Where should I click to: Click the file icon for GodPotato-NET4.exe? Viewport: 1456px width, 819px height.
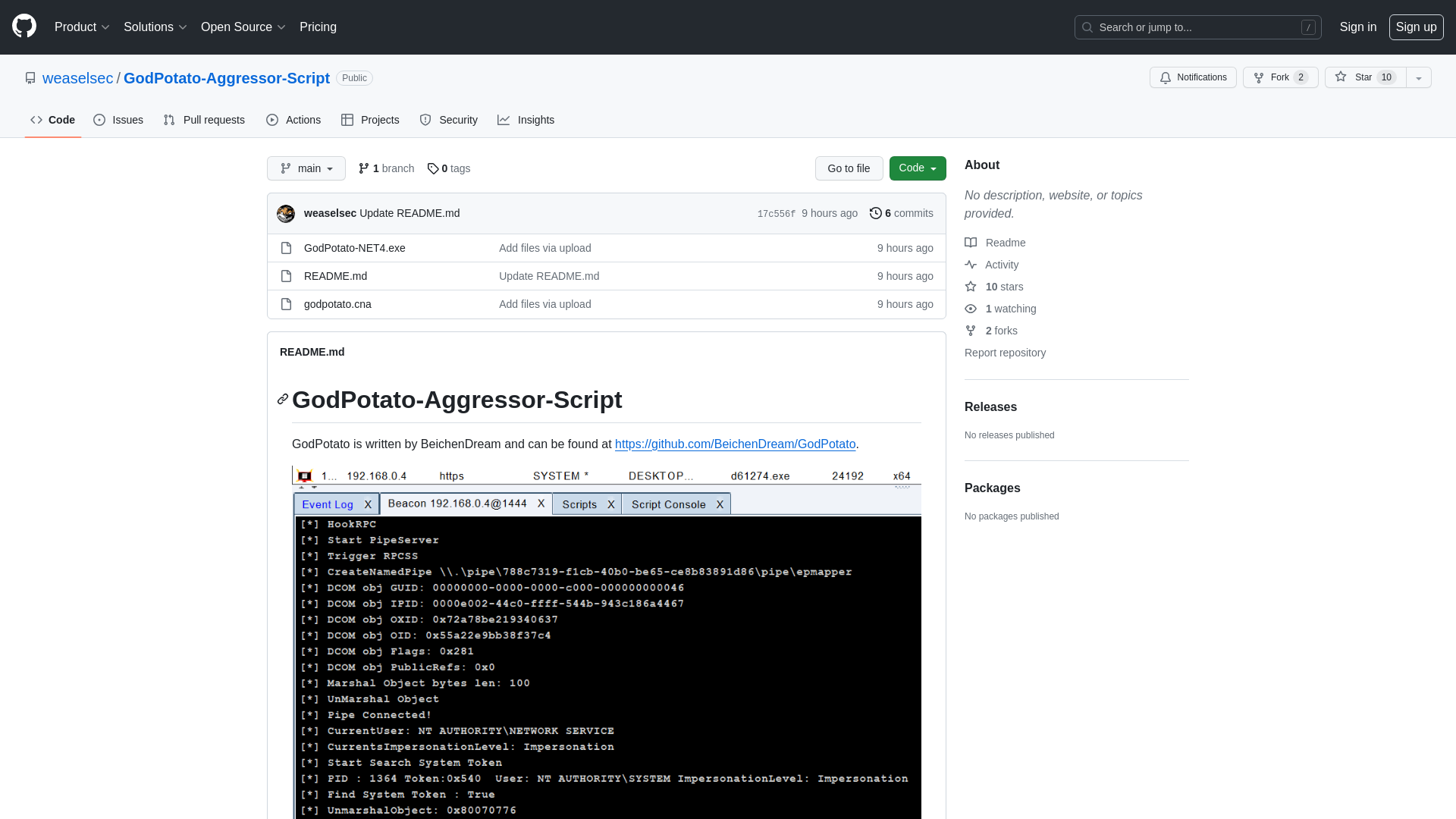[286, 248]
